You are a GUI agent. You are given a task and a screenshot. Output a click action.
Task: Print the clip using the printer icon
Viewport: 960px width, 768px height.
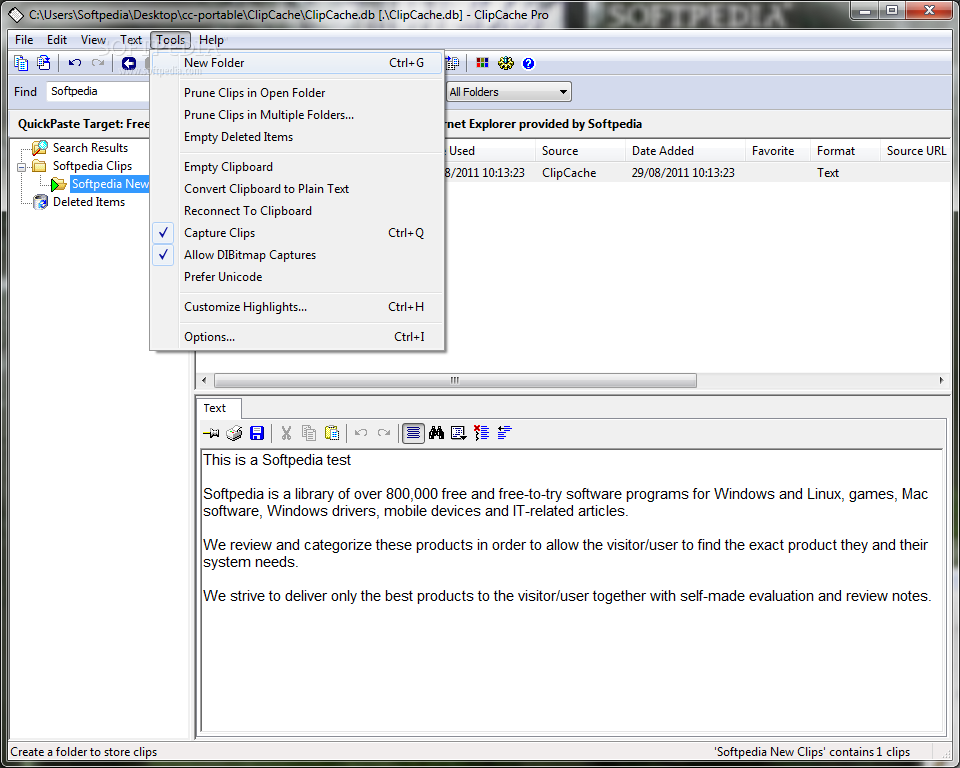click(x=234, y=434)
